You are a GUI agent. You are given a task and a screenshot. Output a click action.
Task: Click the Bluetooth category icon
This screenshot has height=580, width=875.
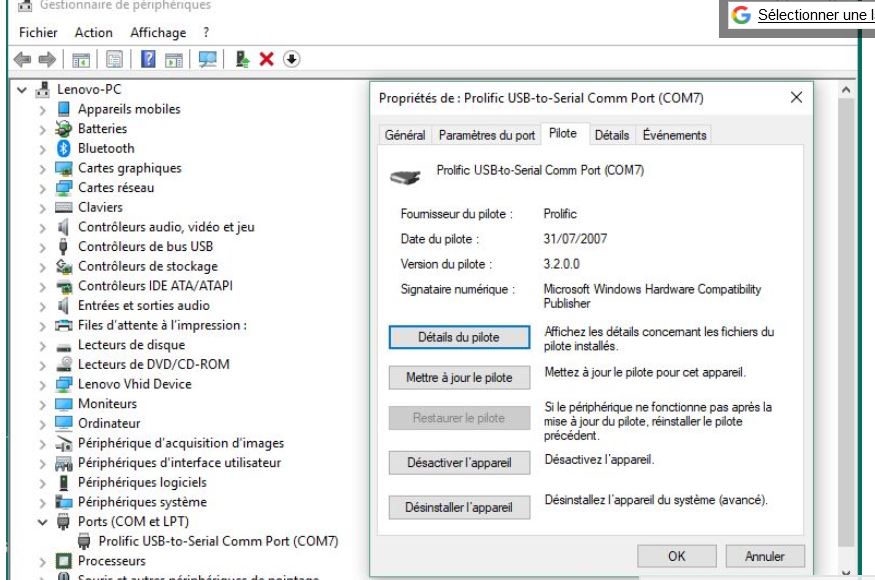(64, 148)
